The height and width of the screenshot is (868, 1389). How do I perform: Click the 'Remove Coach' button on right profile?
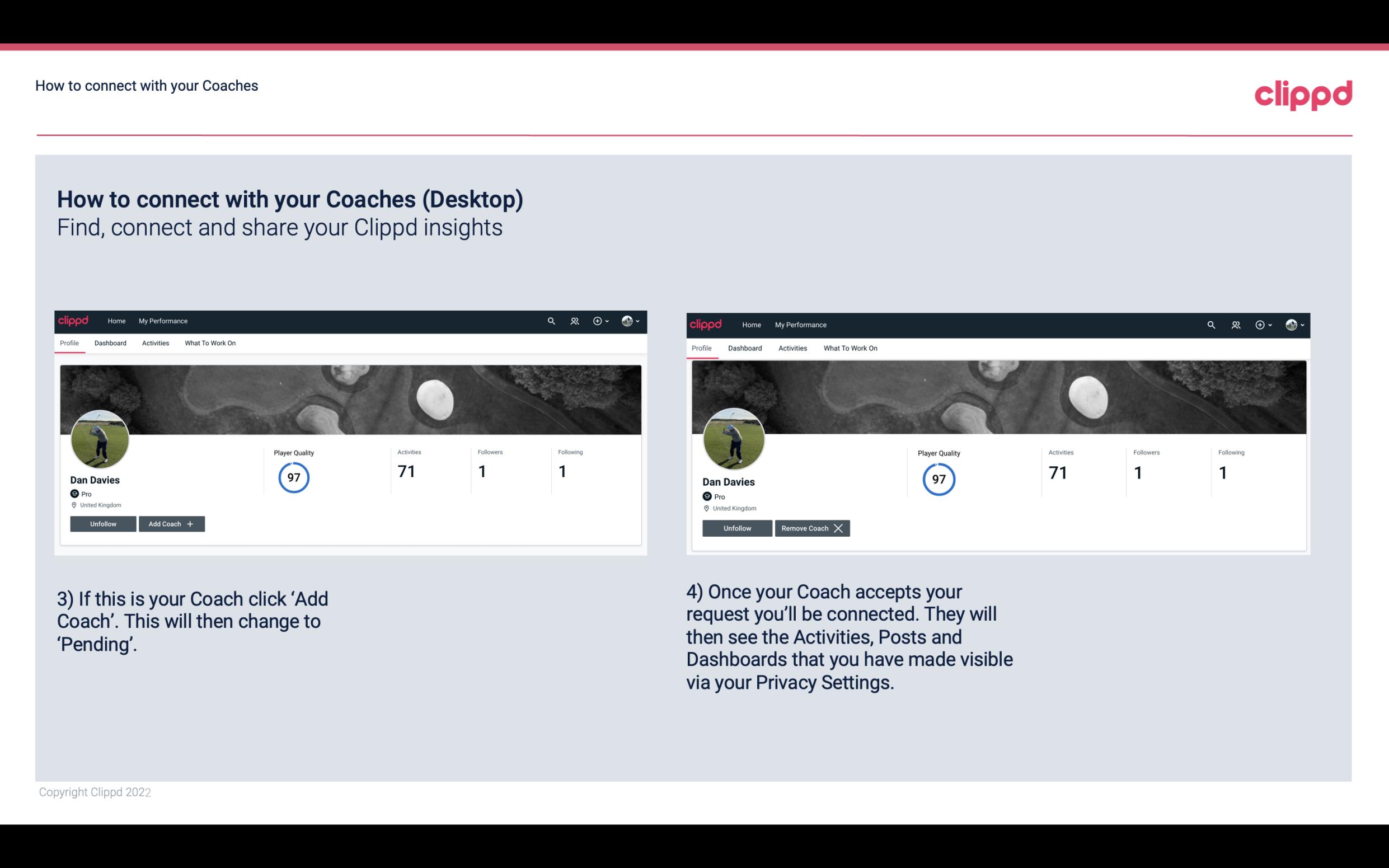pyautogui.click(x=812, y=527)
